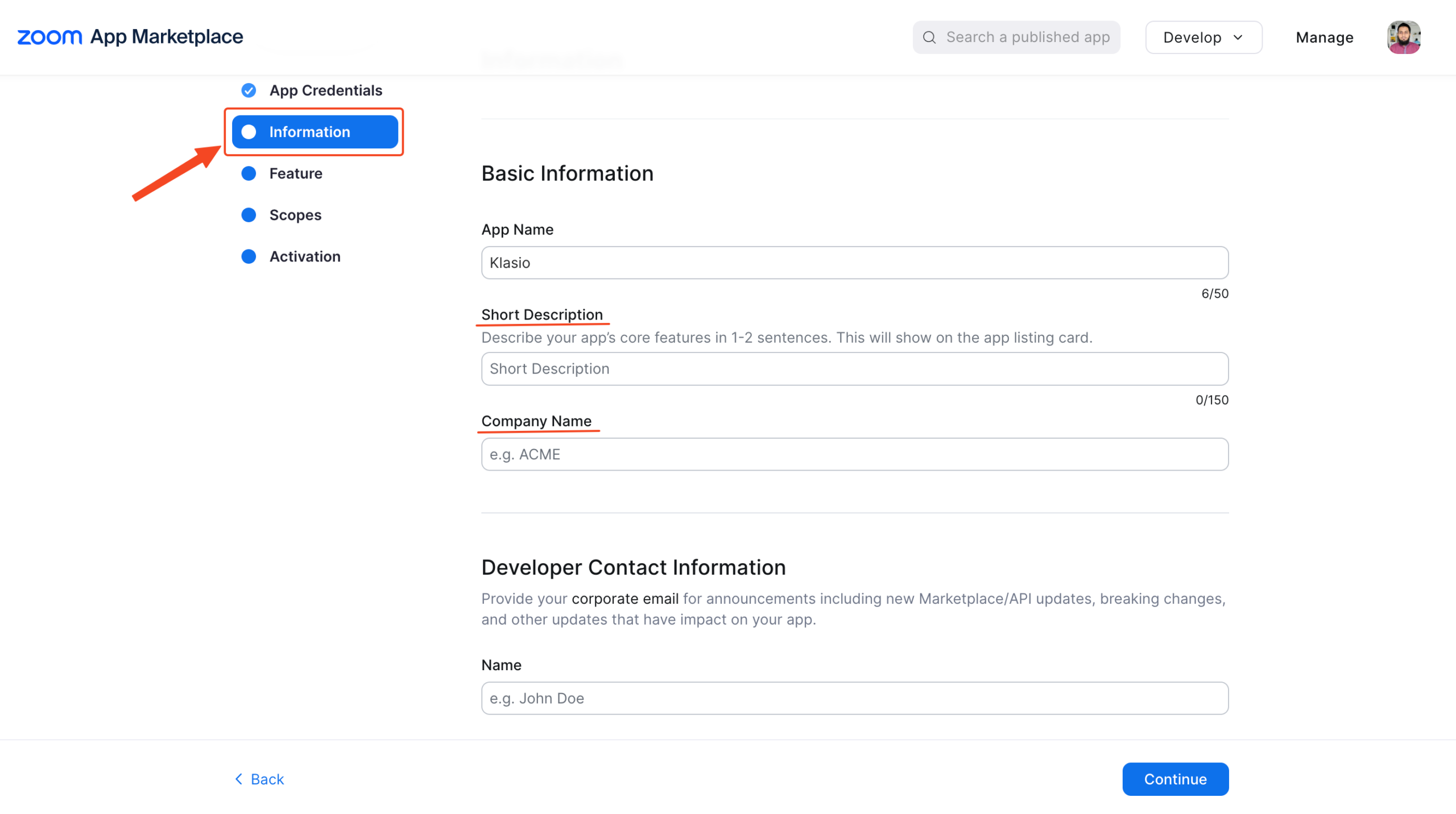This screenshot has width=1456, height=814.
Task: Click the 0/150 character counter
Action: pos(1211,400)
